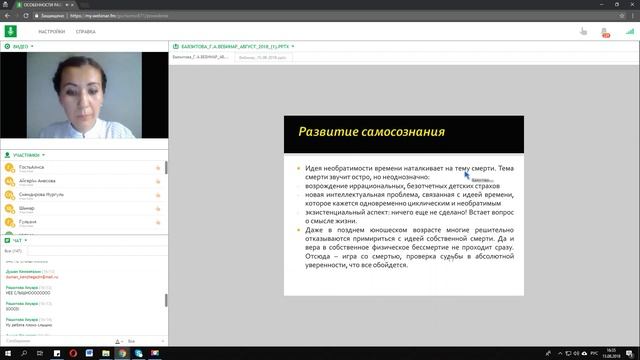Click the ГостьАлиса participant avatar
This screenshot has width=640, height=360.
(x=9, y=167)
